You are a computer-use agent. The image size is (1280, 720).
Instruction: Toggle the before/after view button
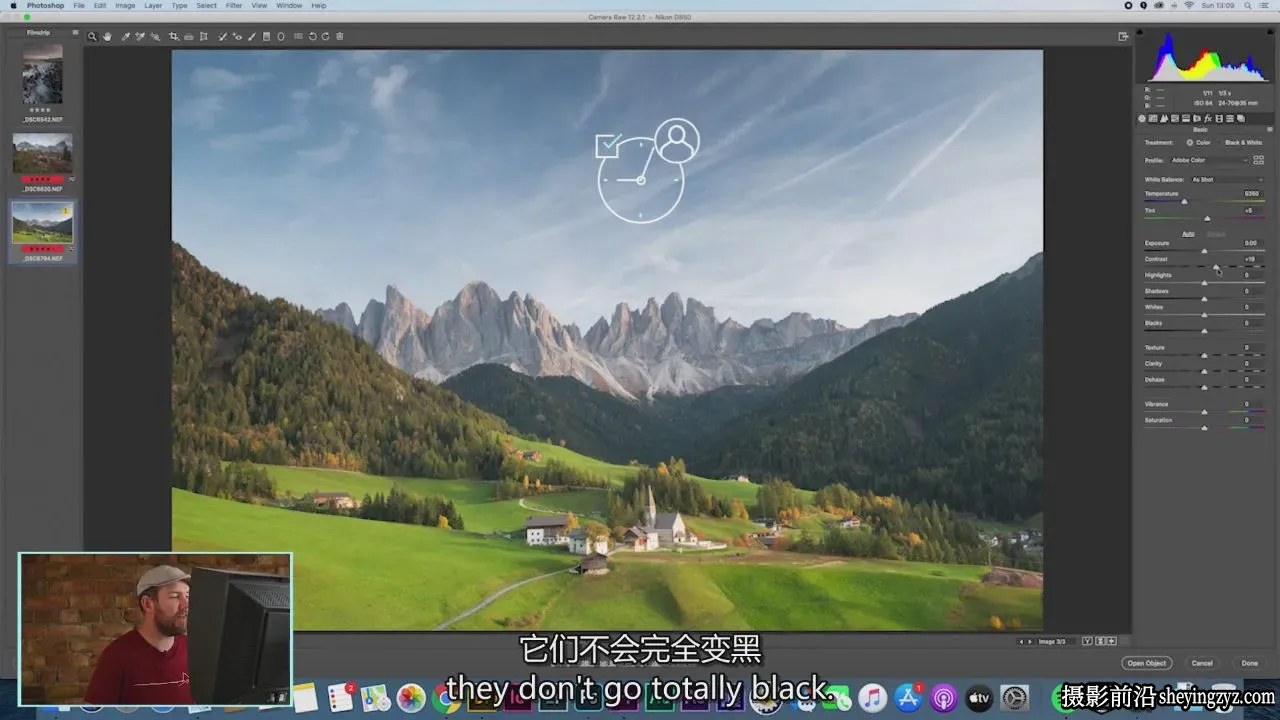(x=1087, y=641)
